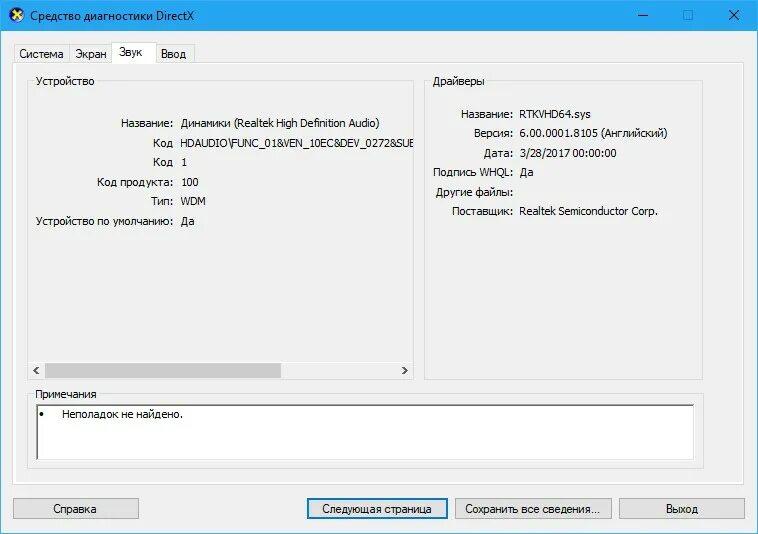Click inside the Примечания text box
Image resolution: width=758 pixels, height=534 pixels.
click(x=365, y=432)
